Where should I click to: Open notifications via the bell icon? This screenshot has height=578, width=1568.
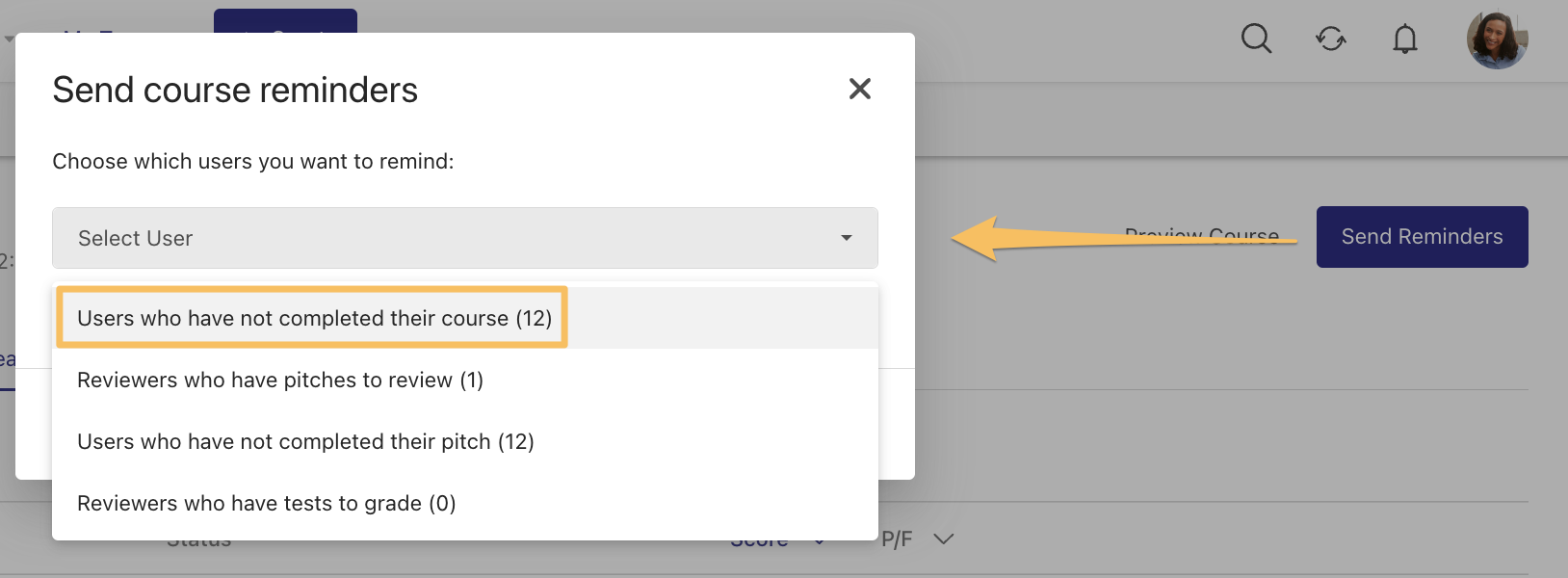pos(1405,39)
